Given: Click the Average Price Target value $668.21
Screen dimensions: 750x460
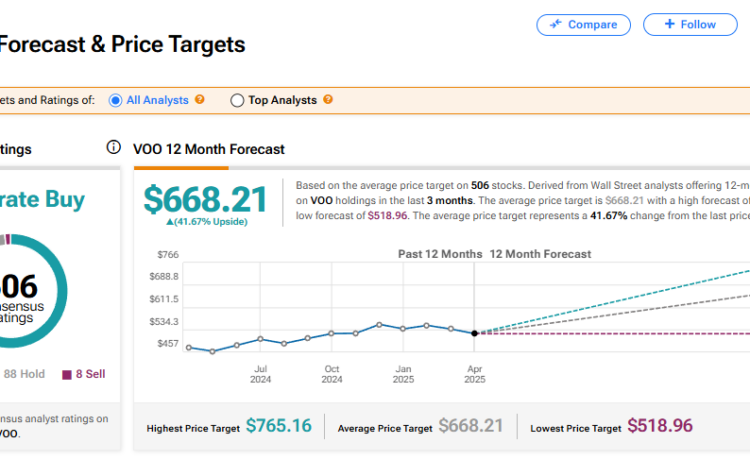Looking at the screenshot, I should 471,427.
